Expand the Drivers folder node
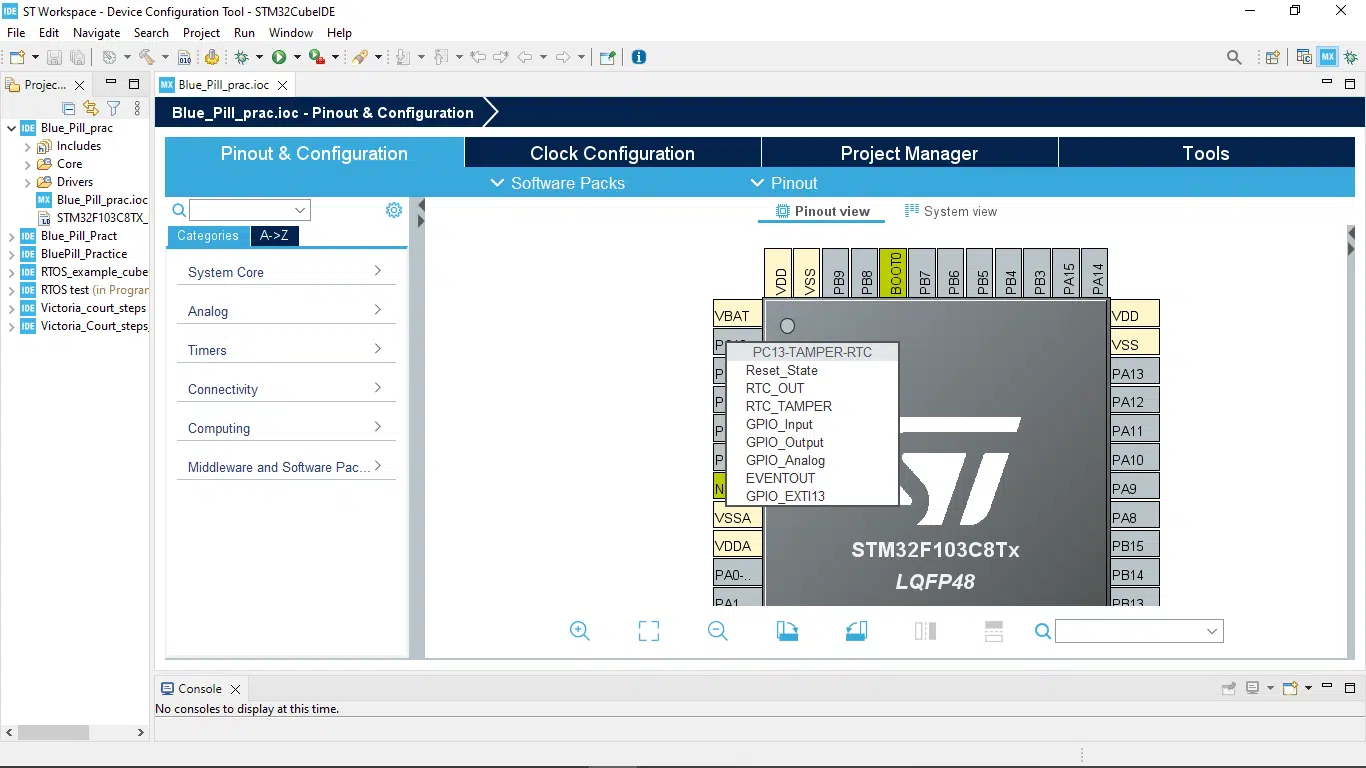 tap(27, 182)
